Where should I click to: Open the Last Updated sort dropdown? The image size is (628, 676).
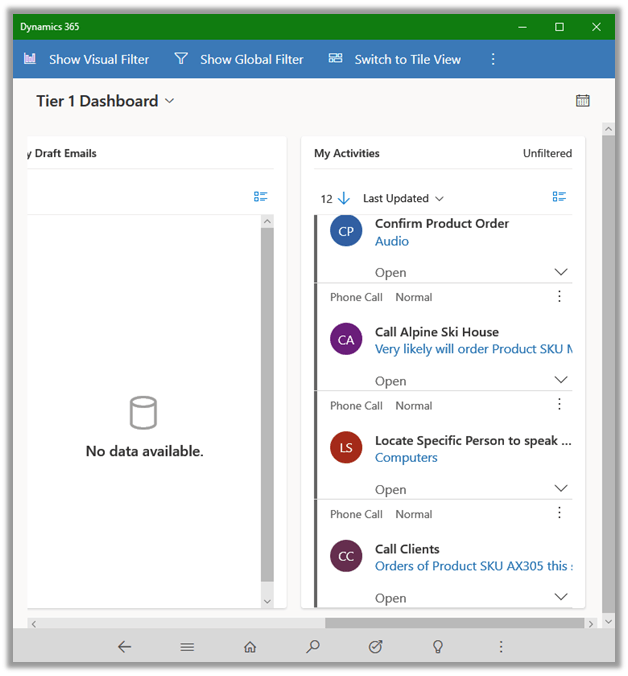(x=403, y=198)
